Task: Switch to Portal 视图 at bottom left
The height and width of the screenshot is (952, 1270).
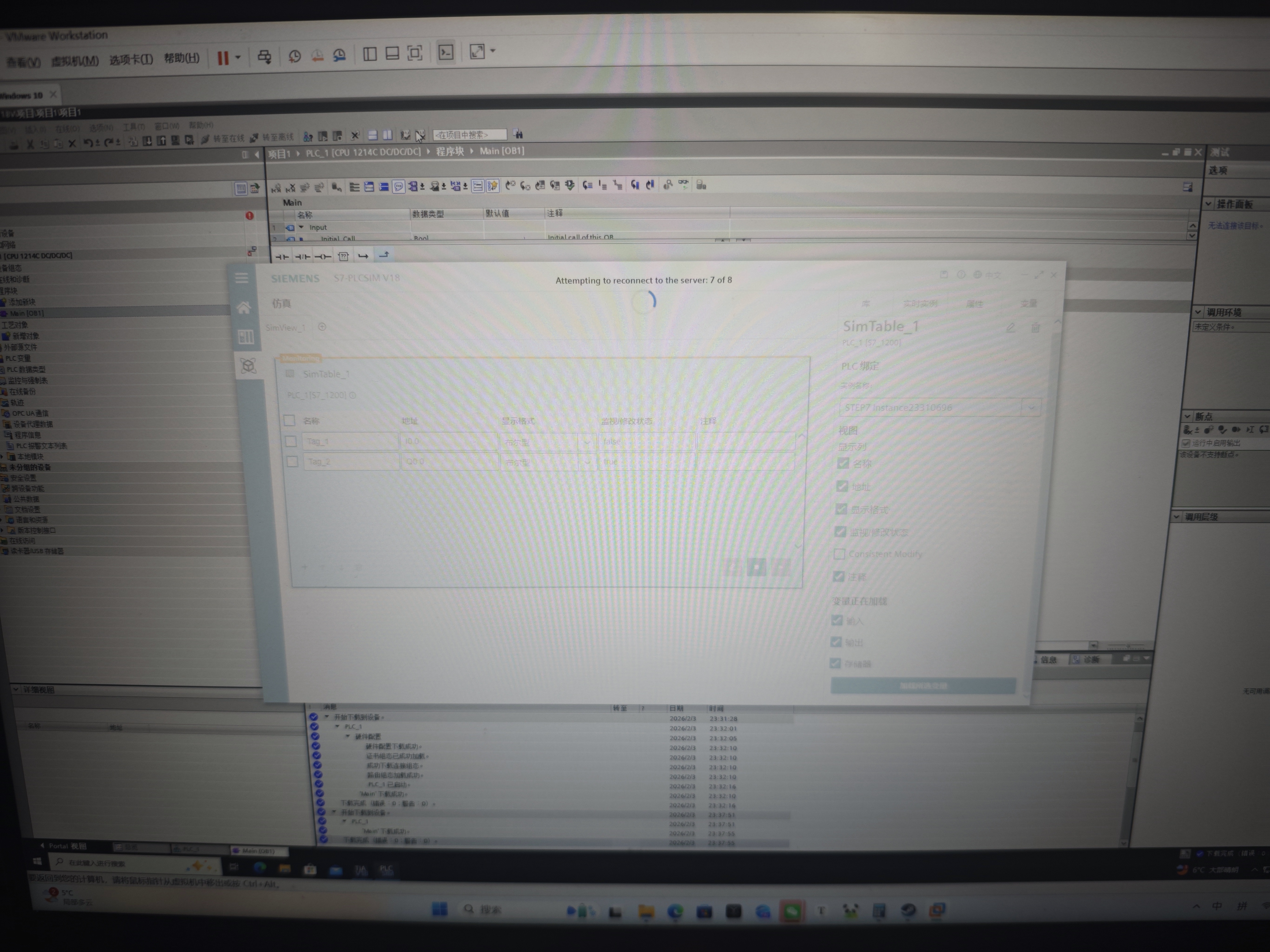Action: click(67, 846)
